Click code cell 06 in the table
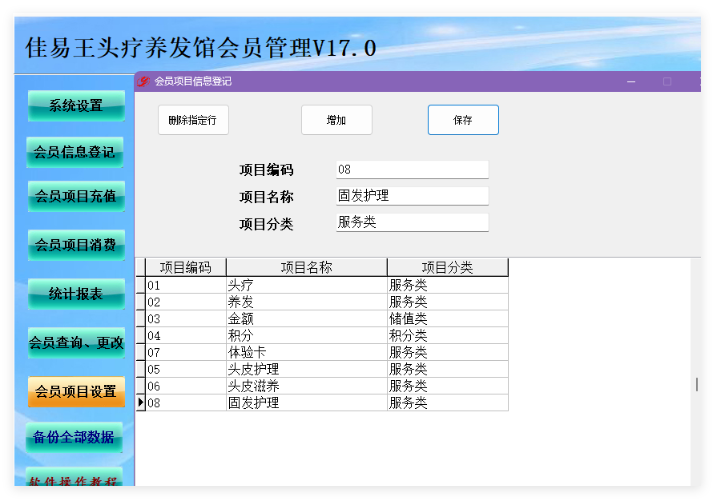 tap(186, 386)
